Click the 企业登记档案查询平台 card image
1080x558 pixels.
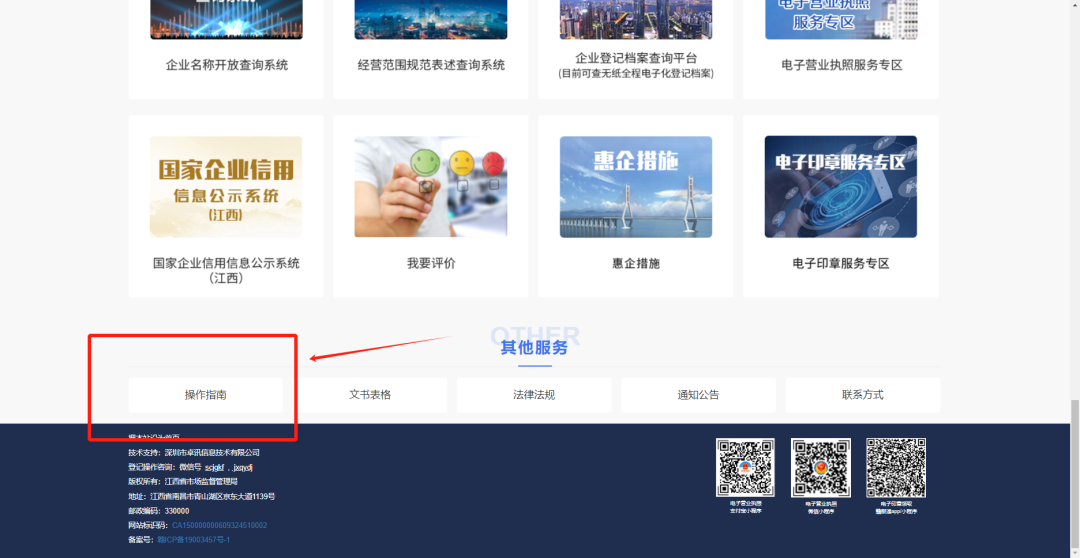point(636,19)
